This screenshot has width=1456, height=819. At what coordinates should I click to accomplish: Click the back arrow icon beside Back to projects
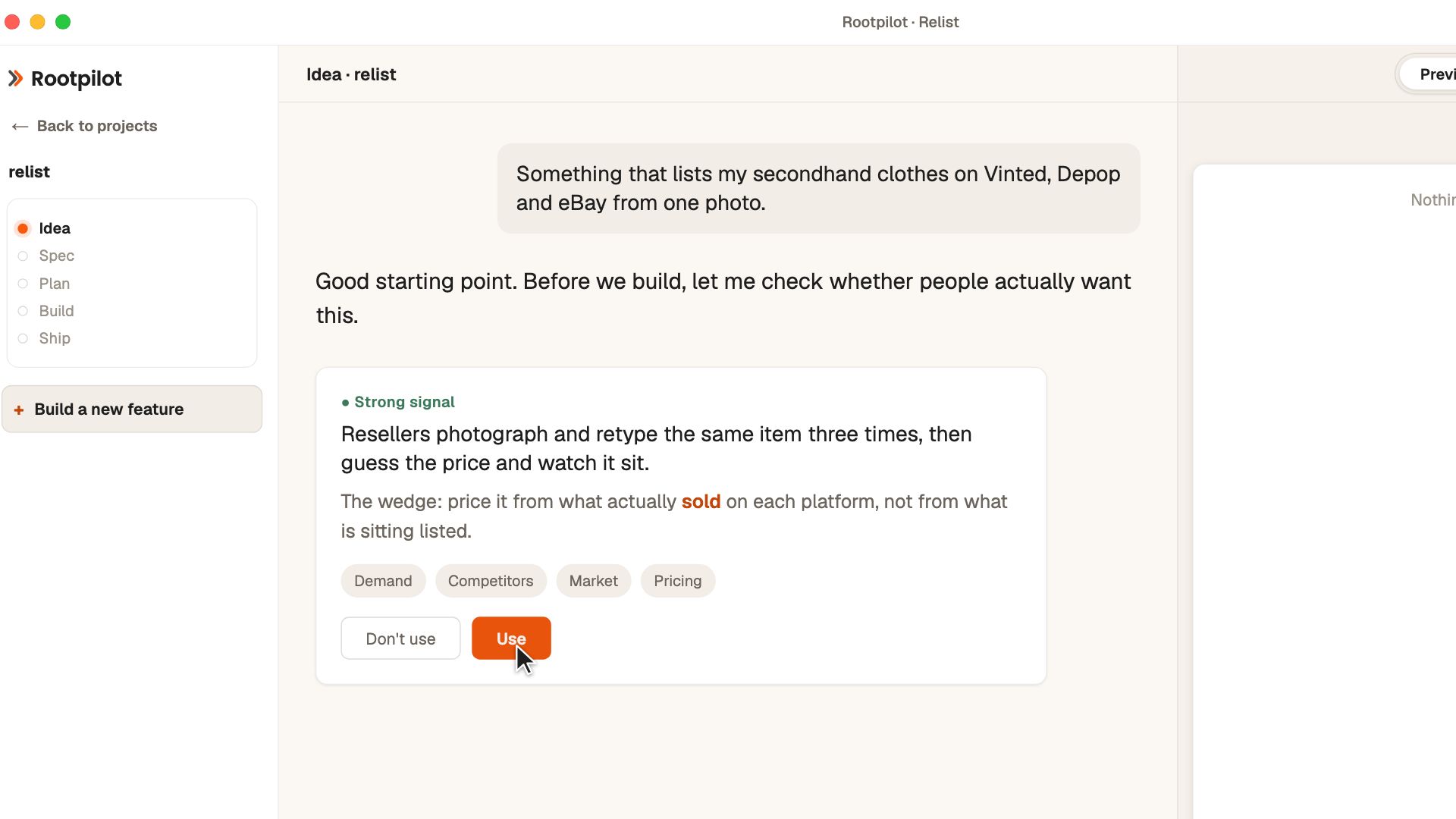point(20,127)
